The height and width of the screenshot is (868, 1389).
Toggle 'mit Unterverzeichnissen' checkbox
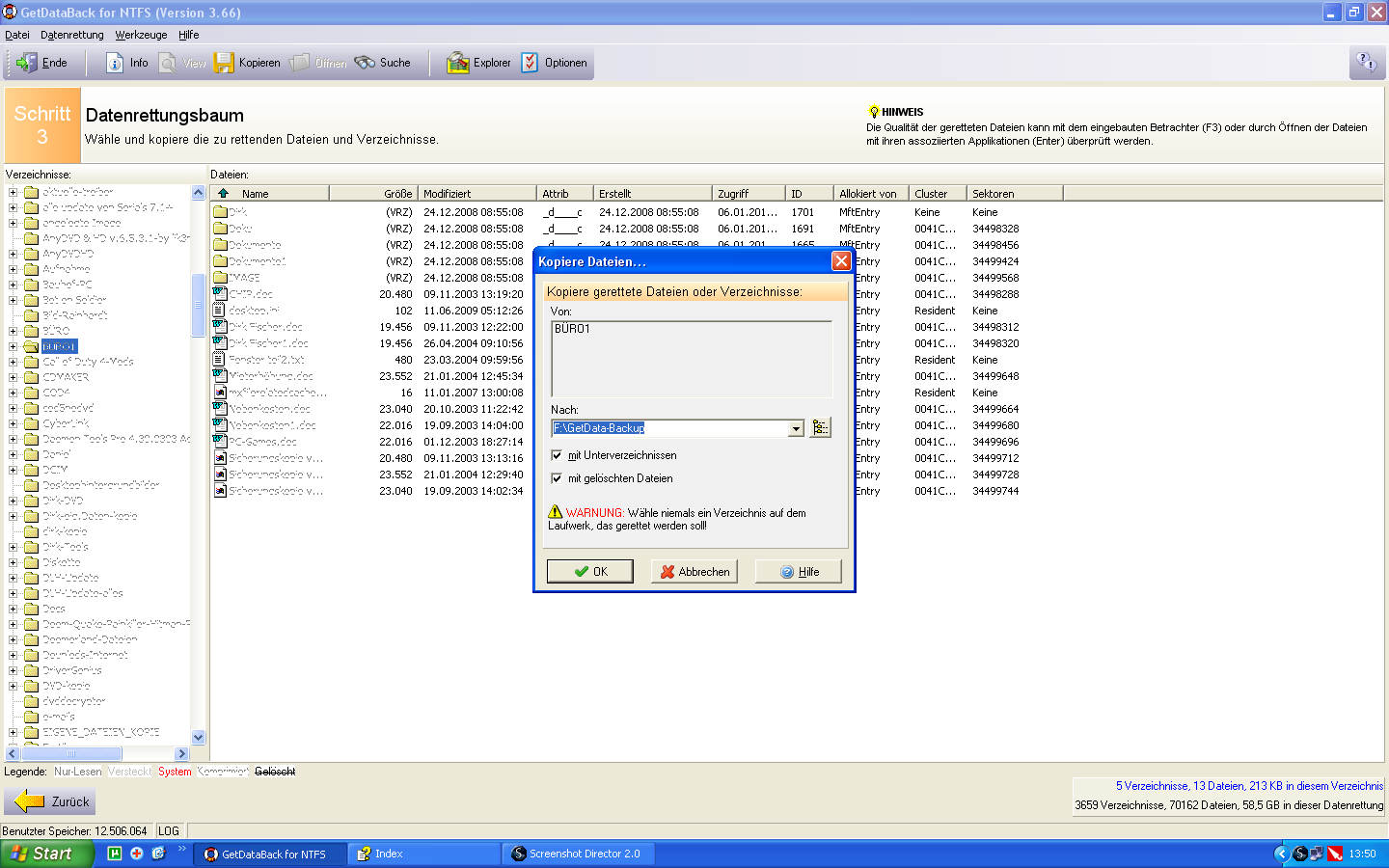(x=557, y=455)
